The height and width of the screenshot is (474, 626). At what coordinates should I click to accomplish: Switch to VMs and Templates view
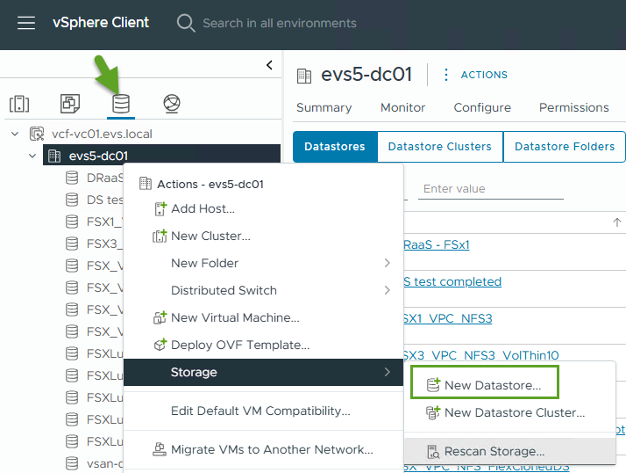tap(70, 103)
